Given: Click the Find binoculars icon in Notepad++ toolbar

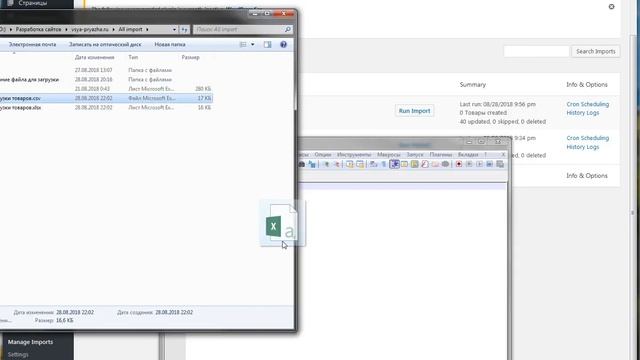Looking at the screenshot, I should [302, 164].
